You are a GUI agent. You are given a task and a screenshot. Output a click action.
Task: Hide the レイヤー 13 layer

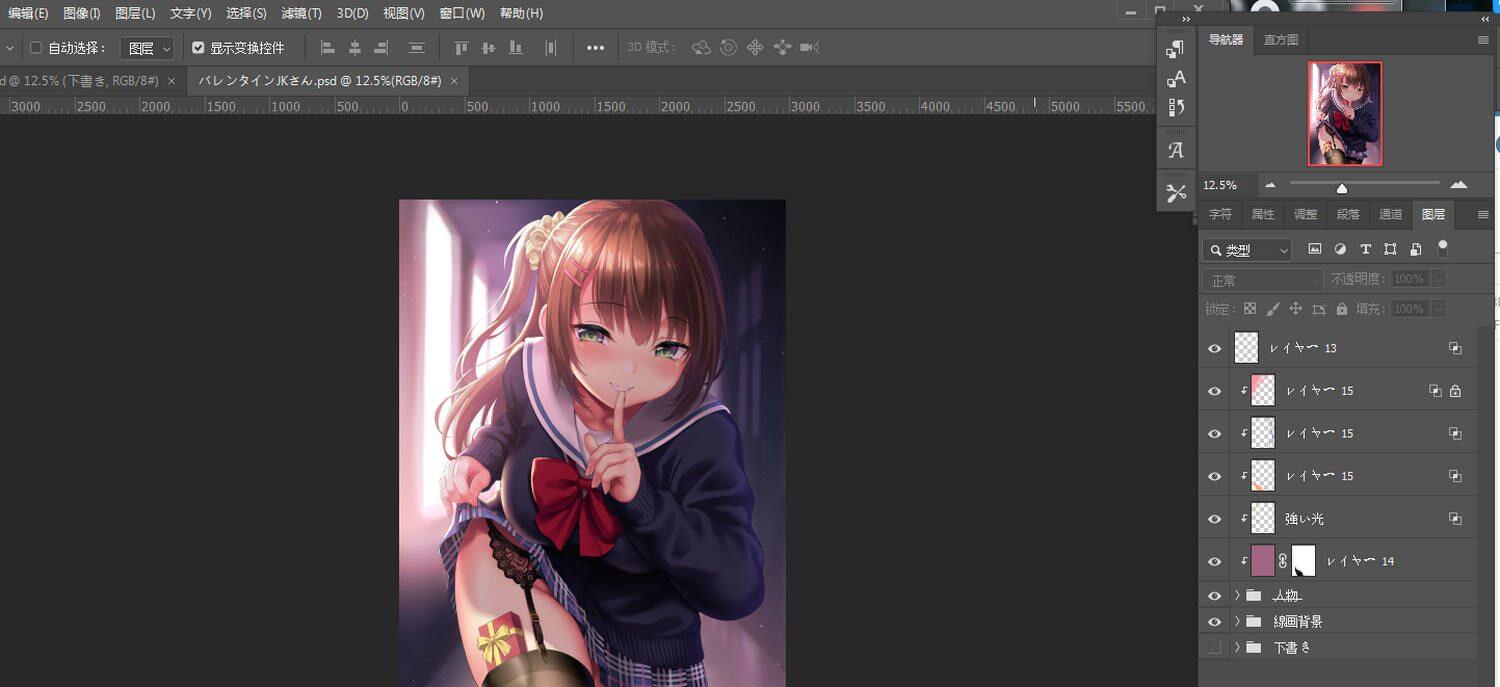click(1215, 348)
